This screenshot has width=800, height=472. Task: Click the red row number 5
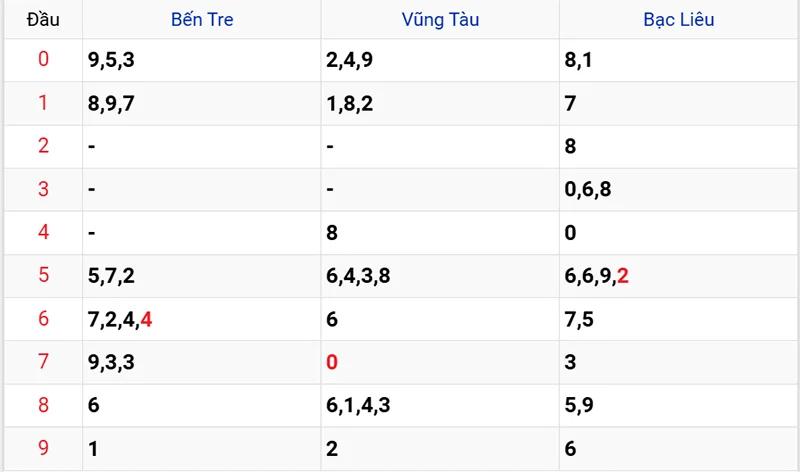point(43,276)
